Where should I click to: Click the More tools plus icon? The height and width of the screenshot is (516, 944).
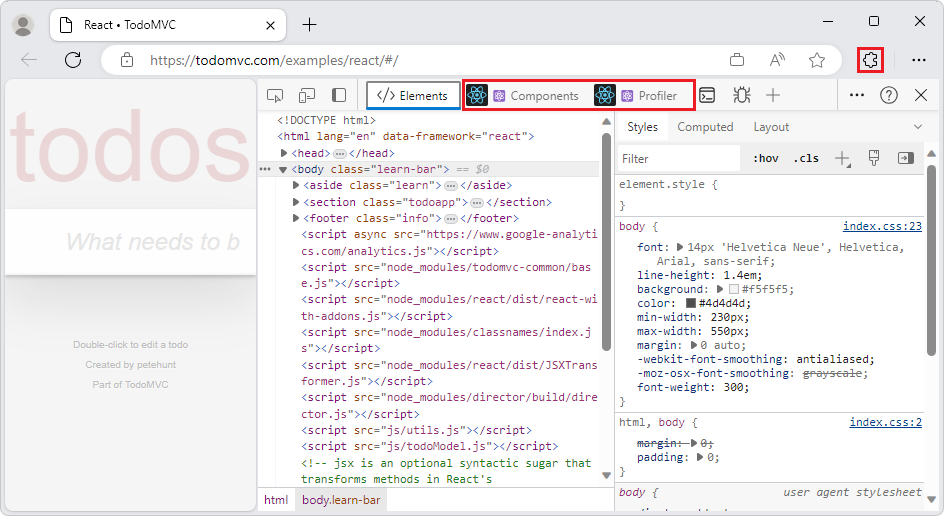click(x=773, y=95)
